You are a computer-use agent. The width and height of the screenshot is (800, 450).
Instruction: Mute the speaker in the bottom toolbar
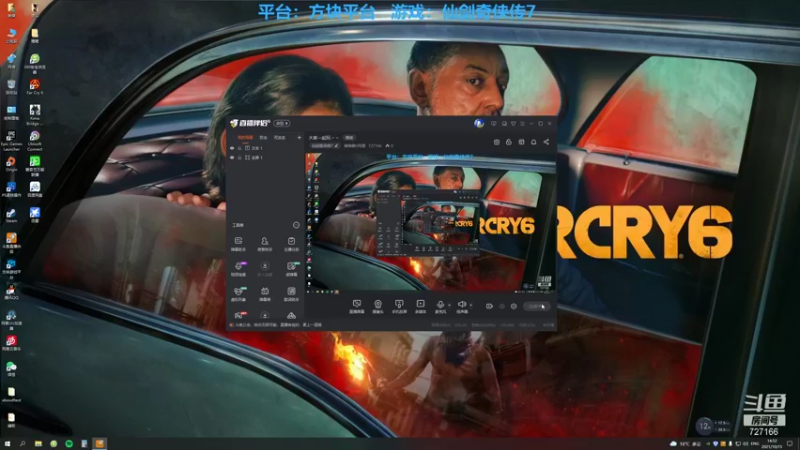tap(462, 306)
